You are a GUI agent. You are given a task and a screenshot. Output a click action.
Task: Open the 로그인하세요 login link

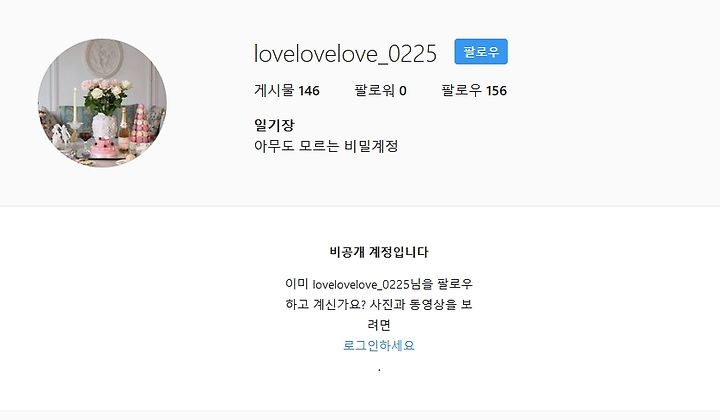click(x=379, y=345)
